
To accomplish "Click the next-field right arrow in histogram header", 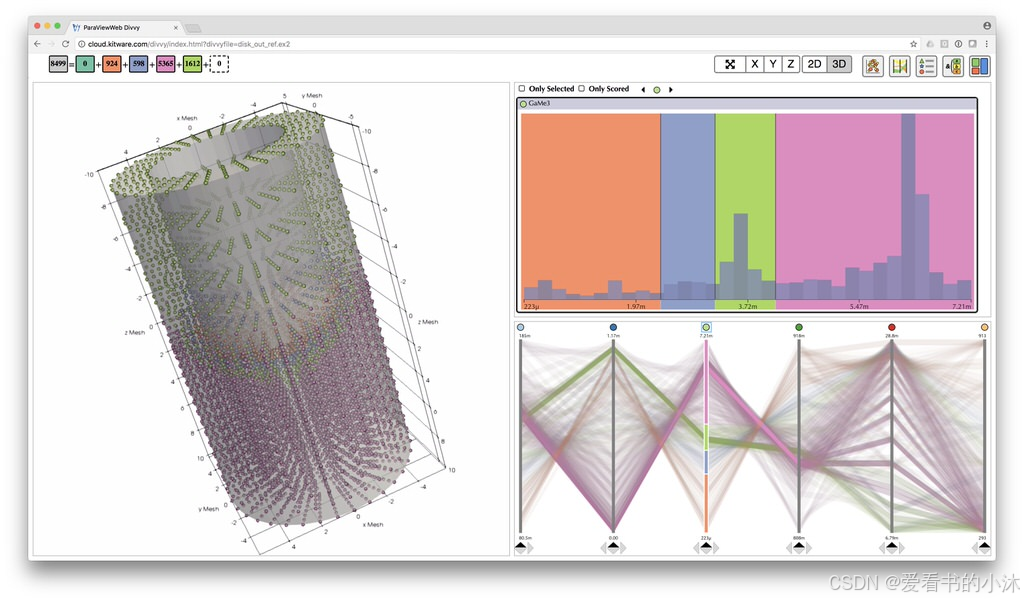I will 671,89.
